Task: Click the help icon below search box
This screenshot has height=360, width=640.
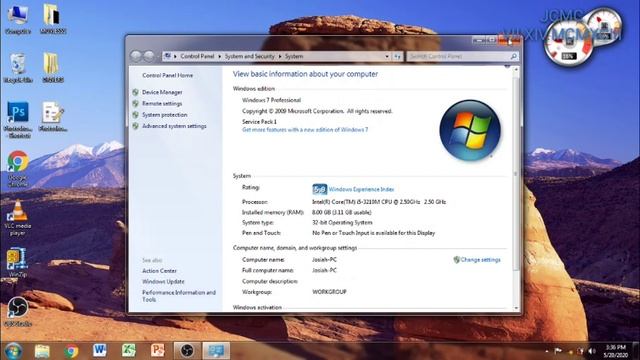Action: [x=507, y=67]
